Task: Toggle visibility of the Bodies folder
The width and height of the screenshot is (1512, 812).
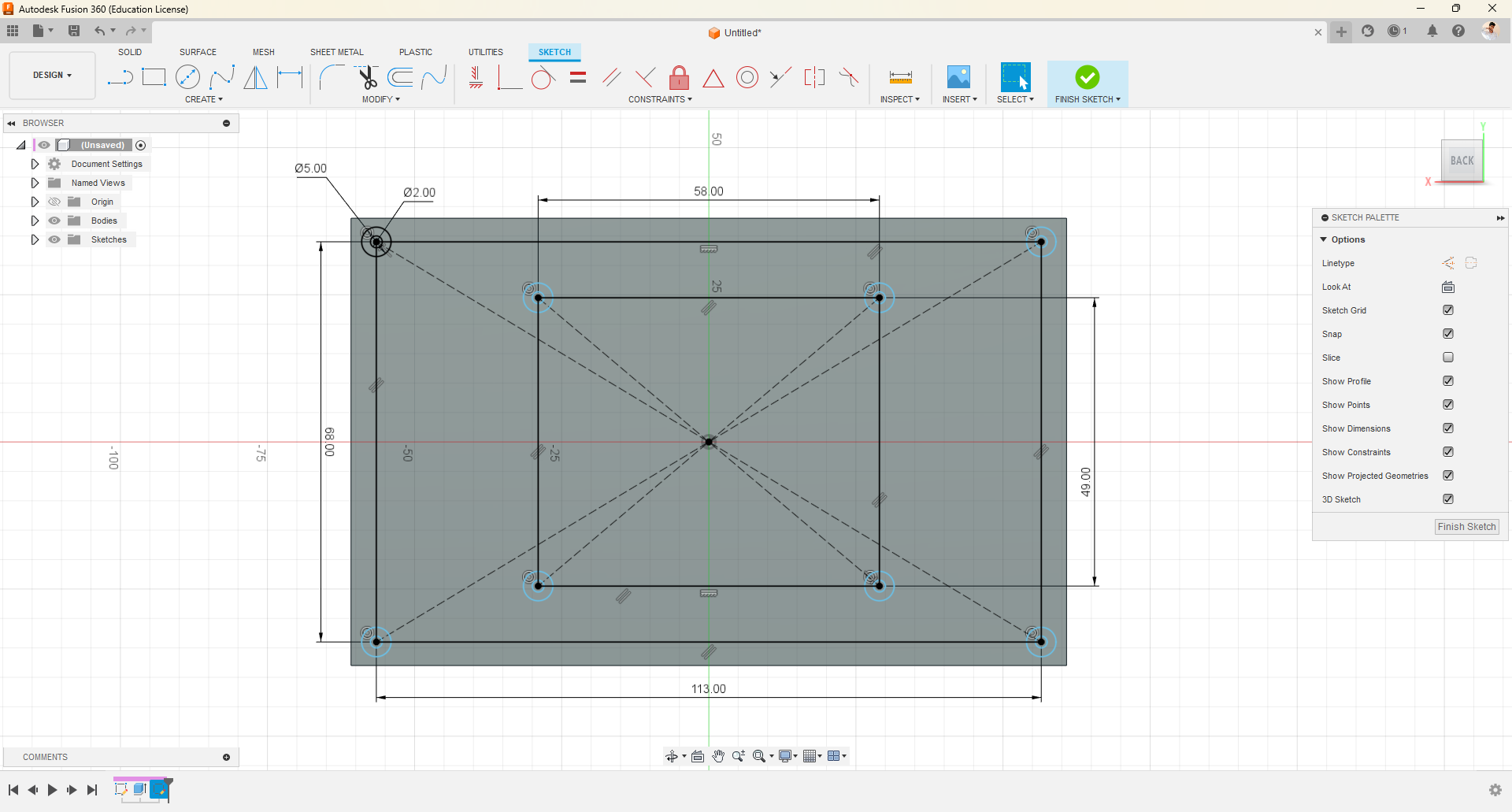Action: pyautogui.click(x=54, y=221)
